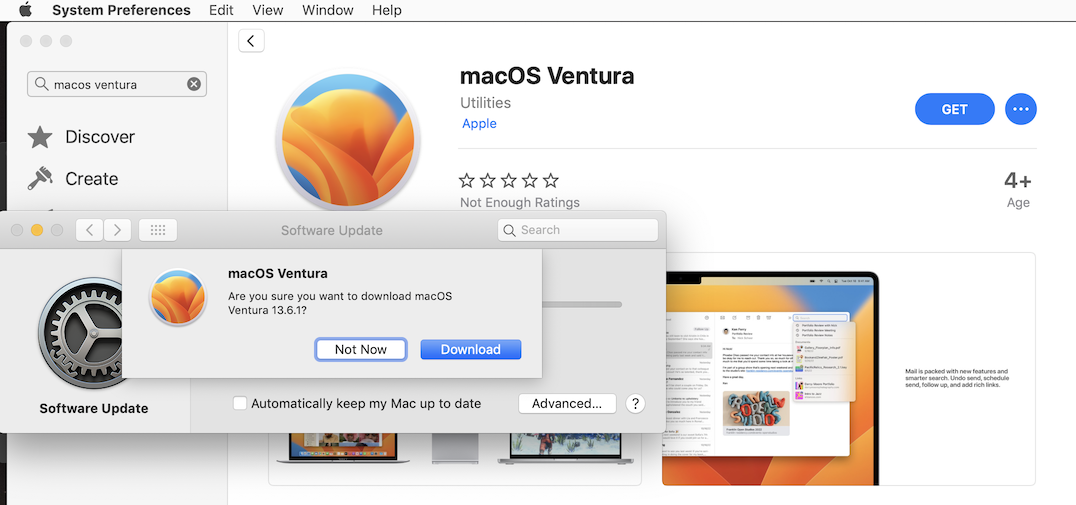Screen dimensions: 1076x505
Task: Click the Ventura icon in the dialog
Action: click(x=178, y=296)
